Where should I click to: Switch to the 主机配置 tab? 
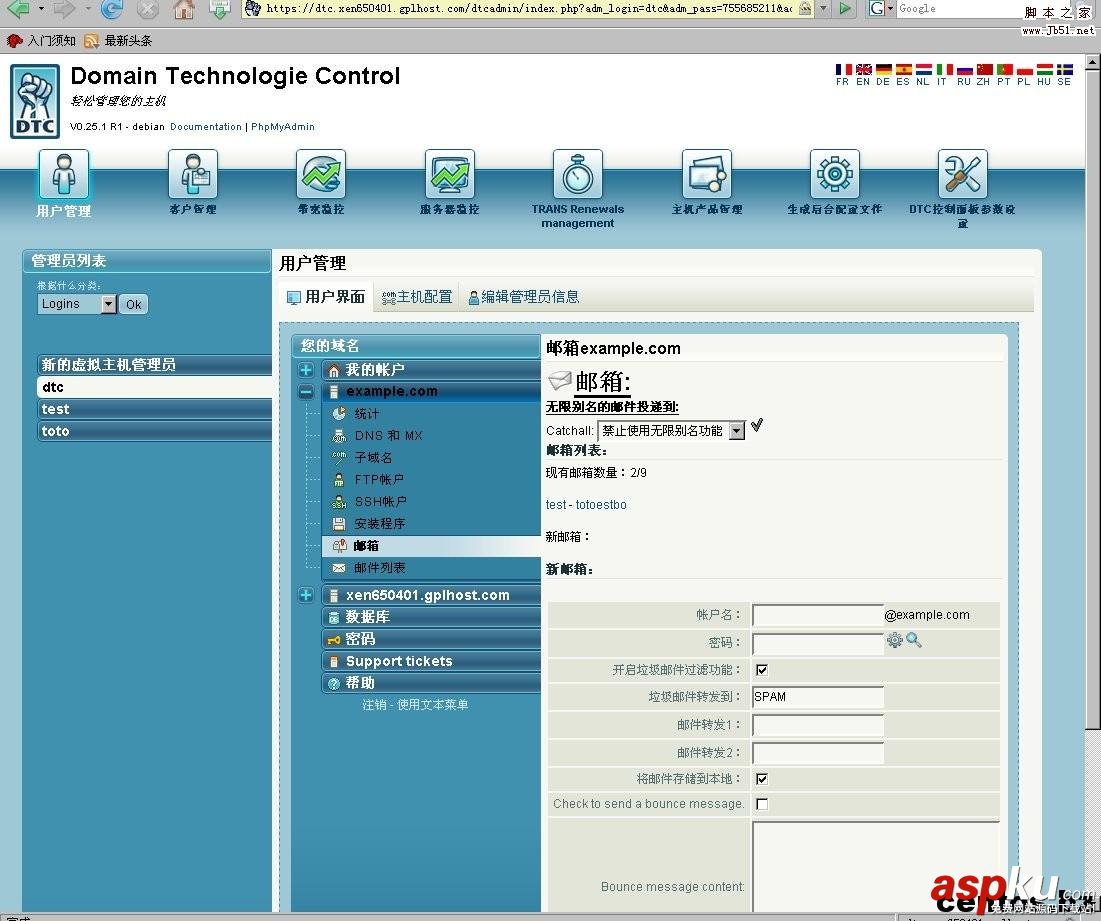(417, 297)
